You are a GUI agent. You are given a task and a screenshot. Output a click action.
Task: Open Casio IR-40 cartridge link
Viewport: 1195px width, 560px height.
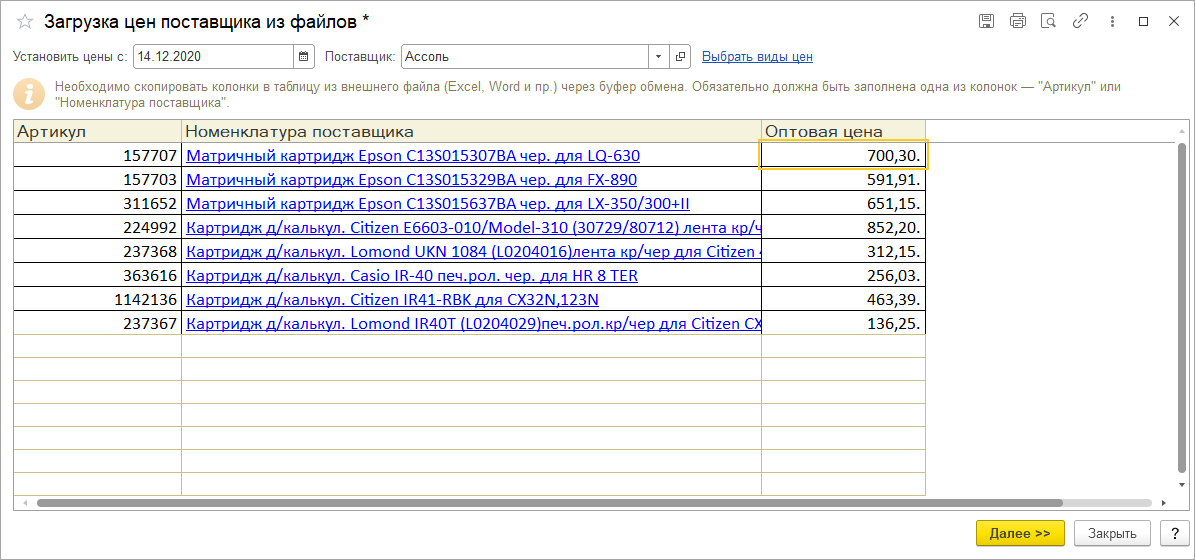(x=412, y=276)
